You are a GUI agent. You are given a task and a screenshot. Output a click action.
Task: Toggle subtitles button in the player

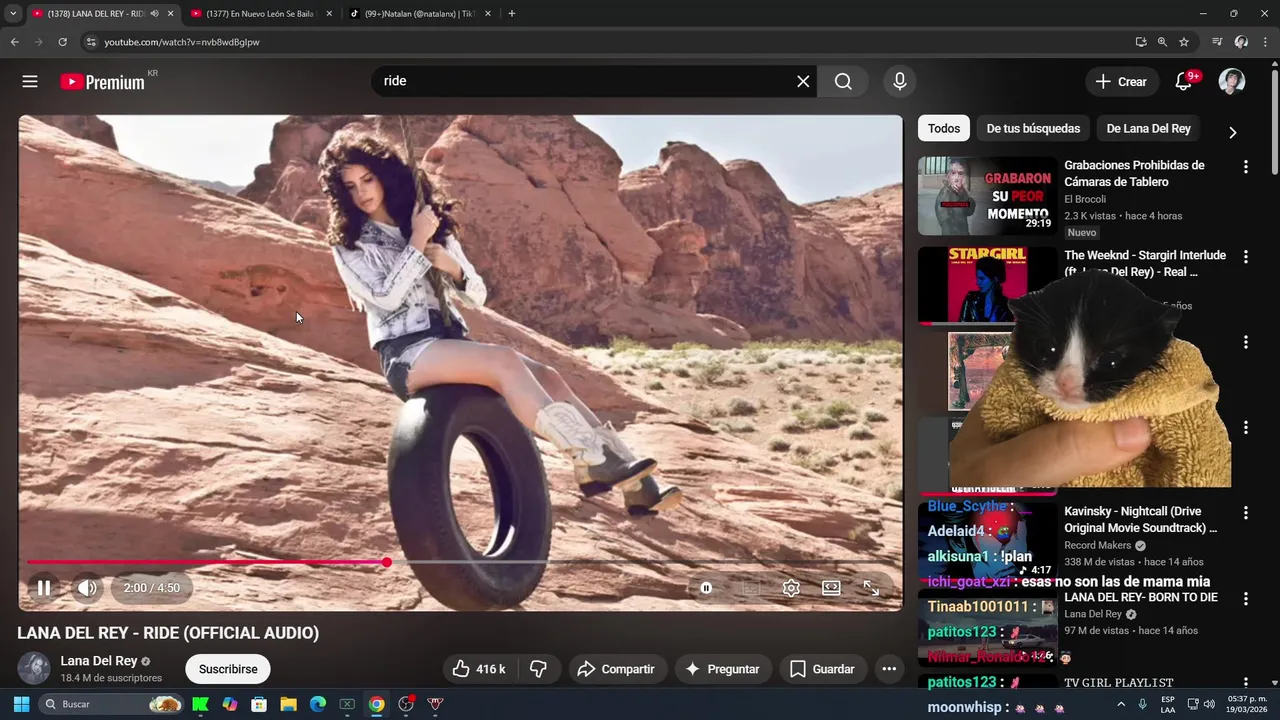tap(750, 588)
